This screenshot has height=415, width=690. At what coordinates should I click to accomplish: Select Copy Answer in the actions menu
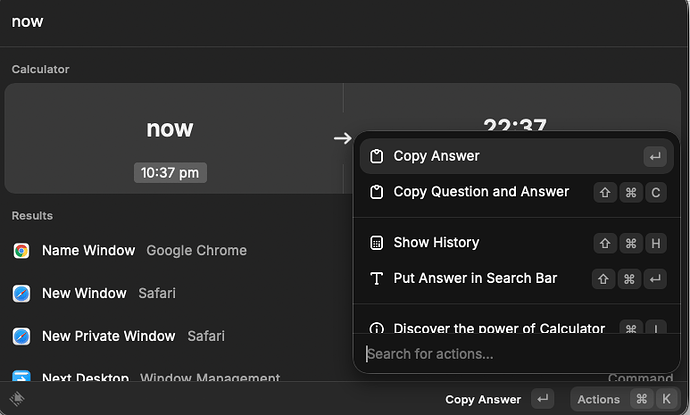click(x=517, y=156)
